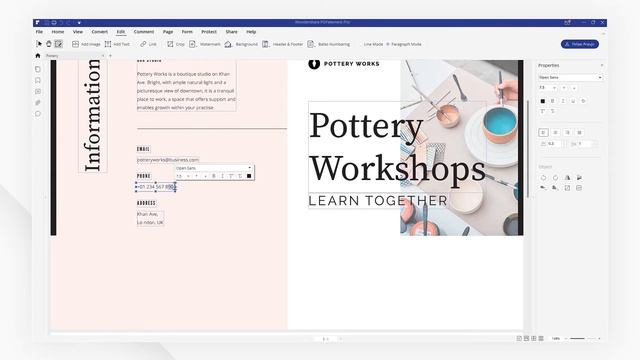Expand floating toolbar font family dropdown
640x360 pixels.
click(x=250, y=168)
